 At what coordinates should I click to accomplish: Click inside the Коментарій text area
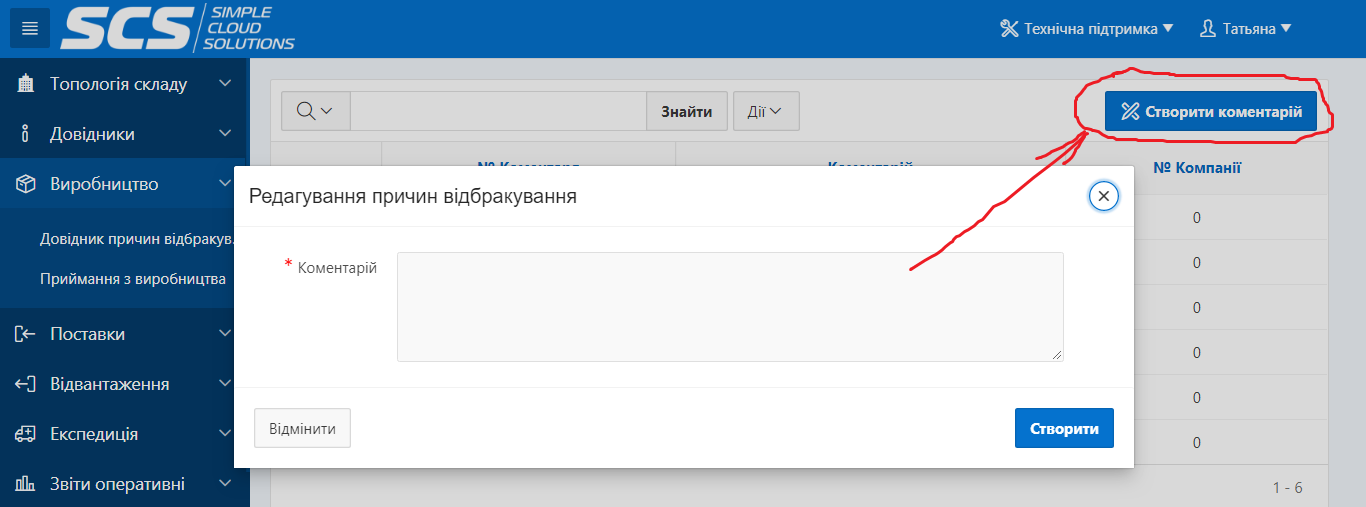click(x=730, y=306)
